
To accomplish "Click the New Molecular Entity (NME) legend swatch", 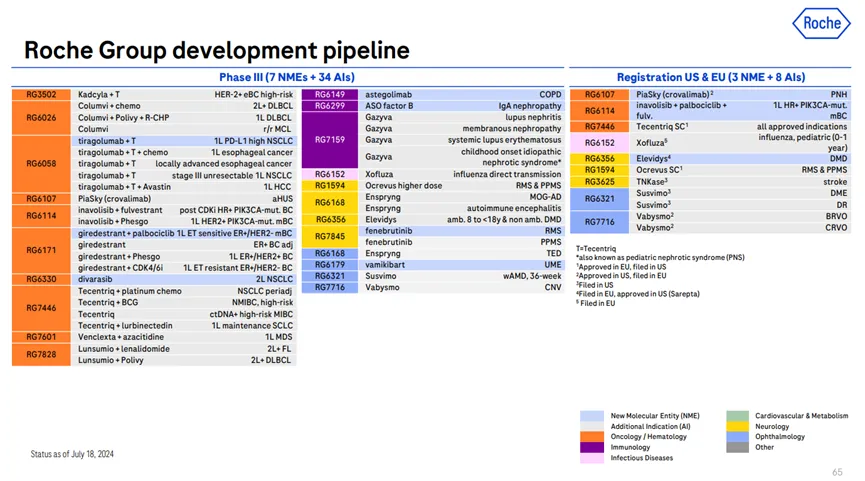I will click(x=592, y=415).
